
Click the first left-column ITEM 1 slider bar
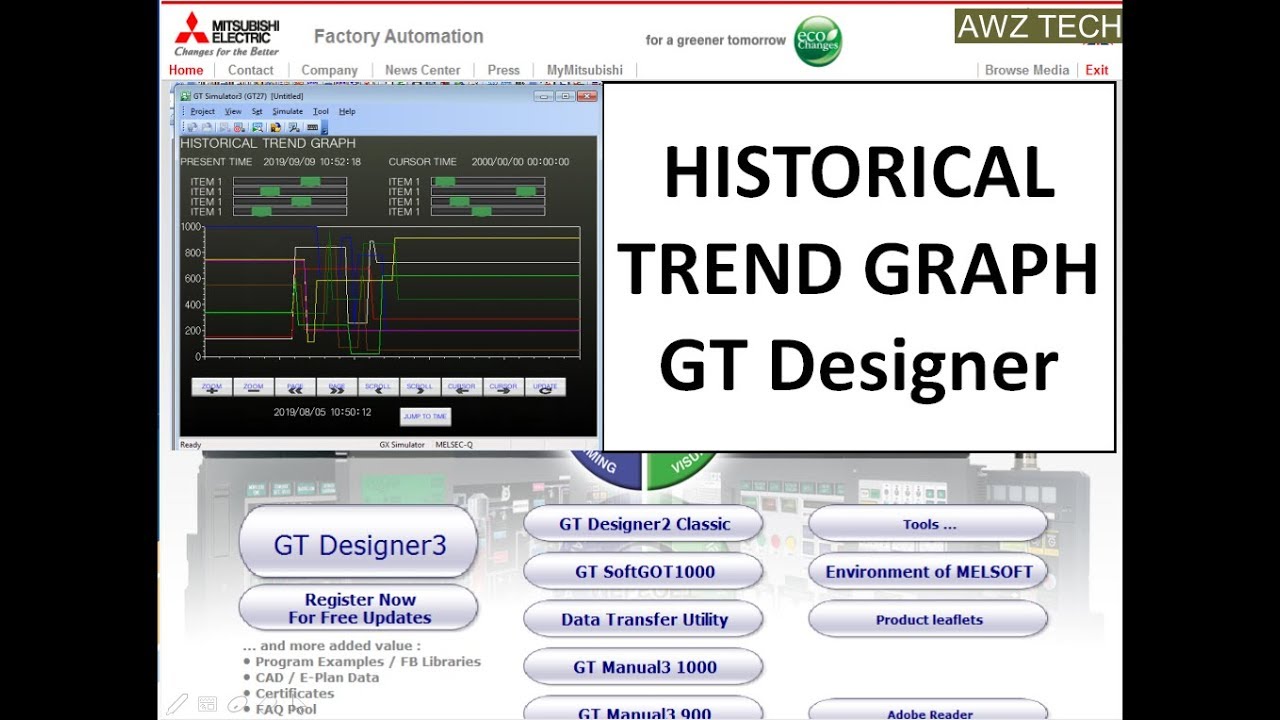(290, 182)
